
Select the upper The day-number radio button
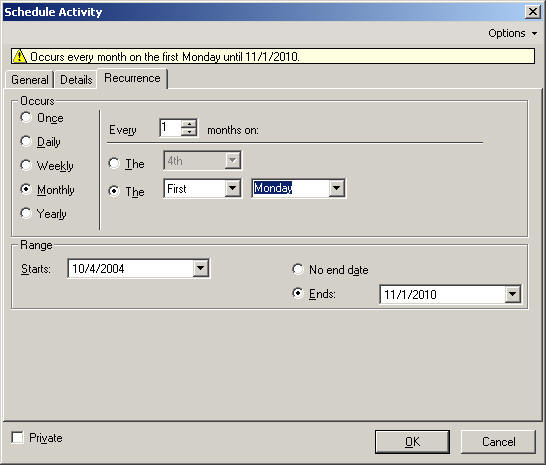point(114,163)
